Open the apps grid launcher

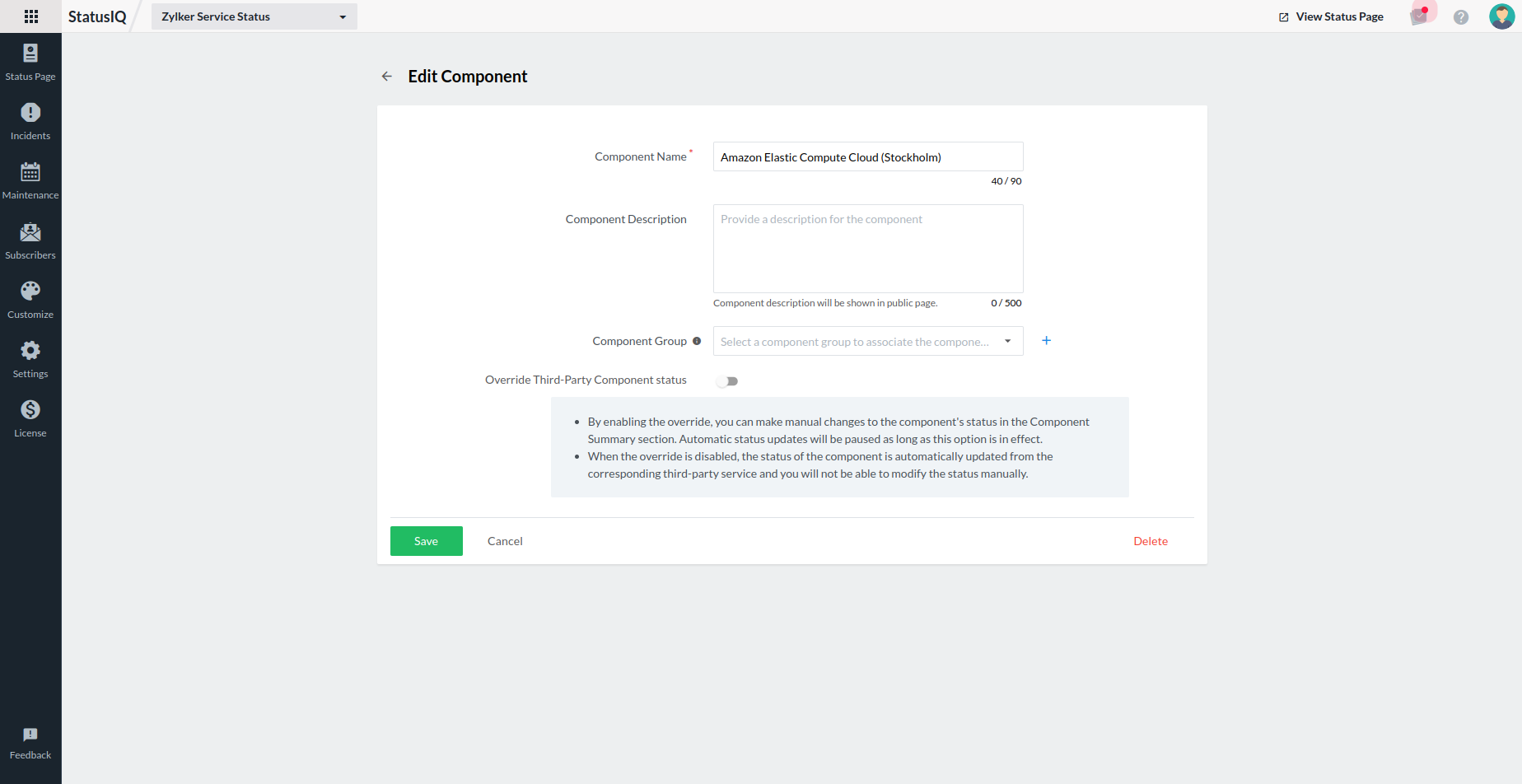(x=30, y=16)
